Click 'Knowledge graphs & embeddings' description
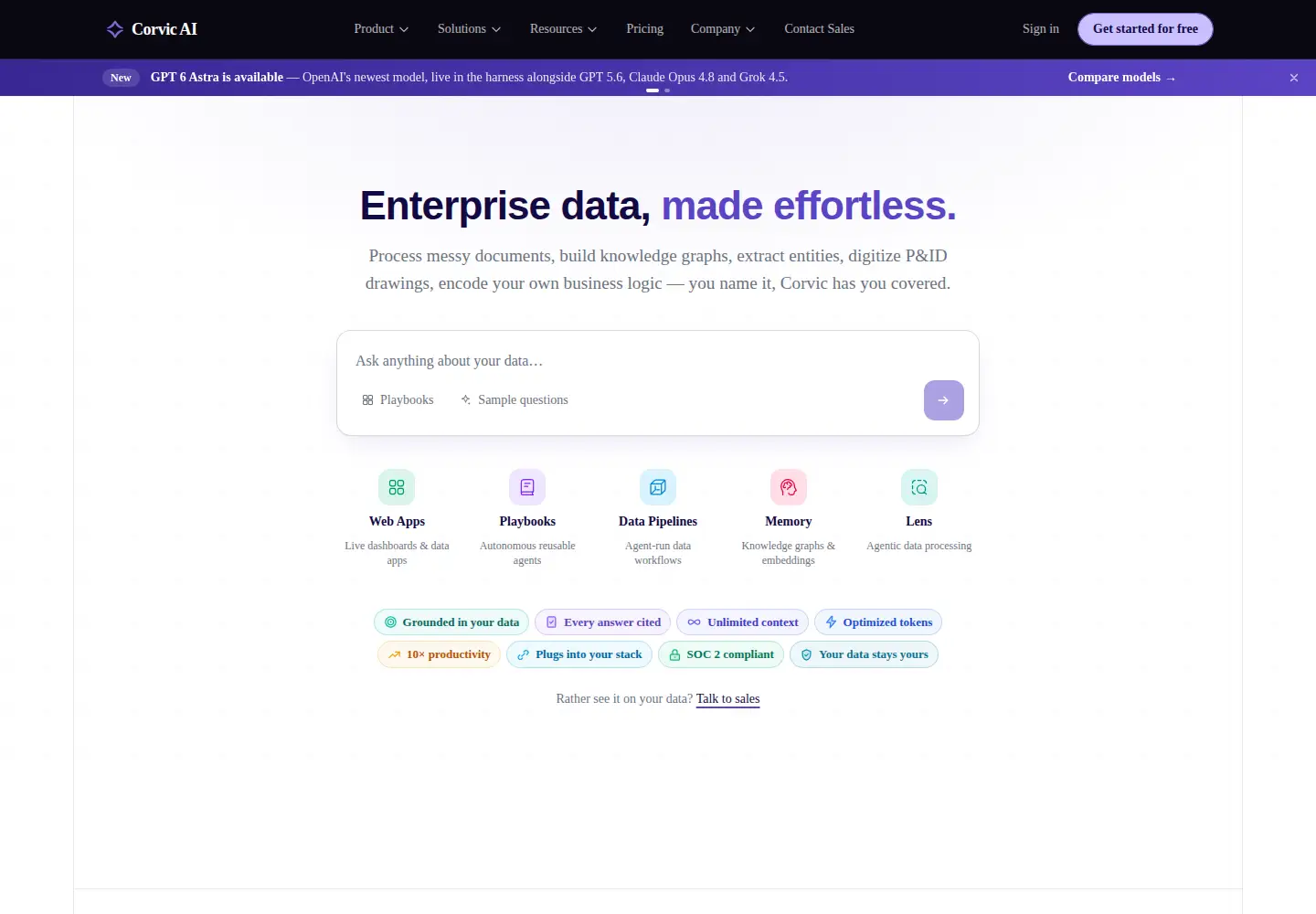Image resolution: width=1316 pixels, height=914 pixels. (x=789, y=553)
